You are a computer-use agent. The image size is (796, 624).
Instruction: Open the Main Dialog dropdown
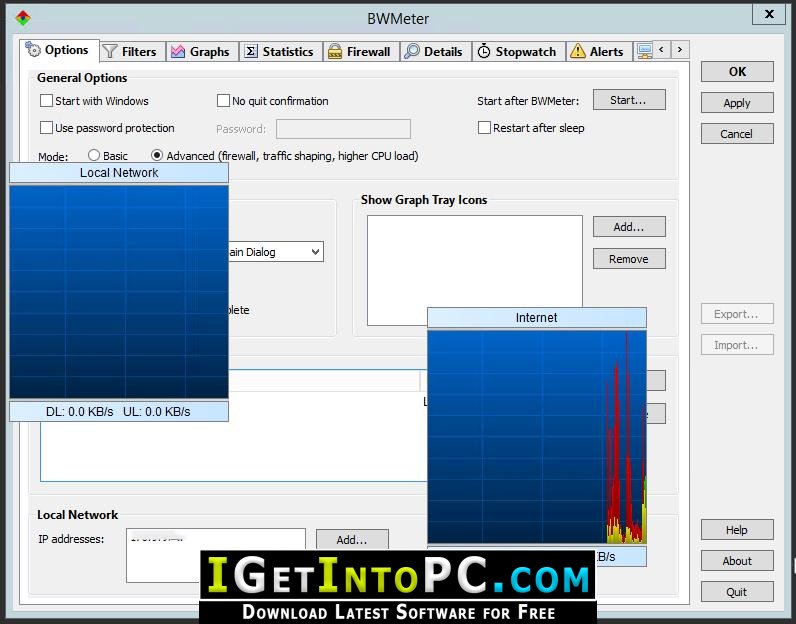click(x=276, y=252)
